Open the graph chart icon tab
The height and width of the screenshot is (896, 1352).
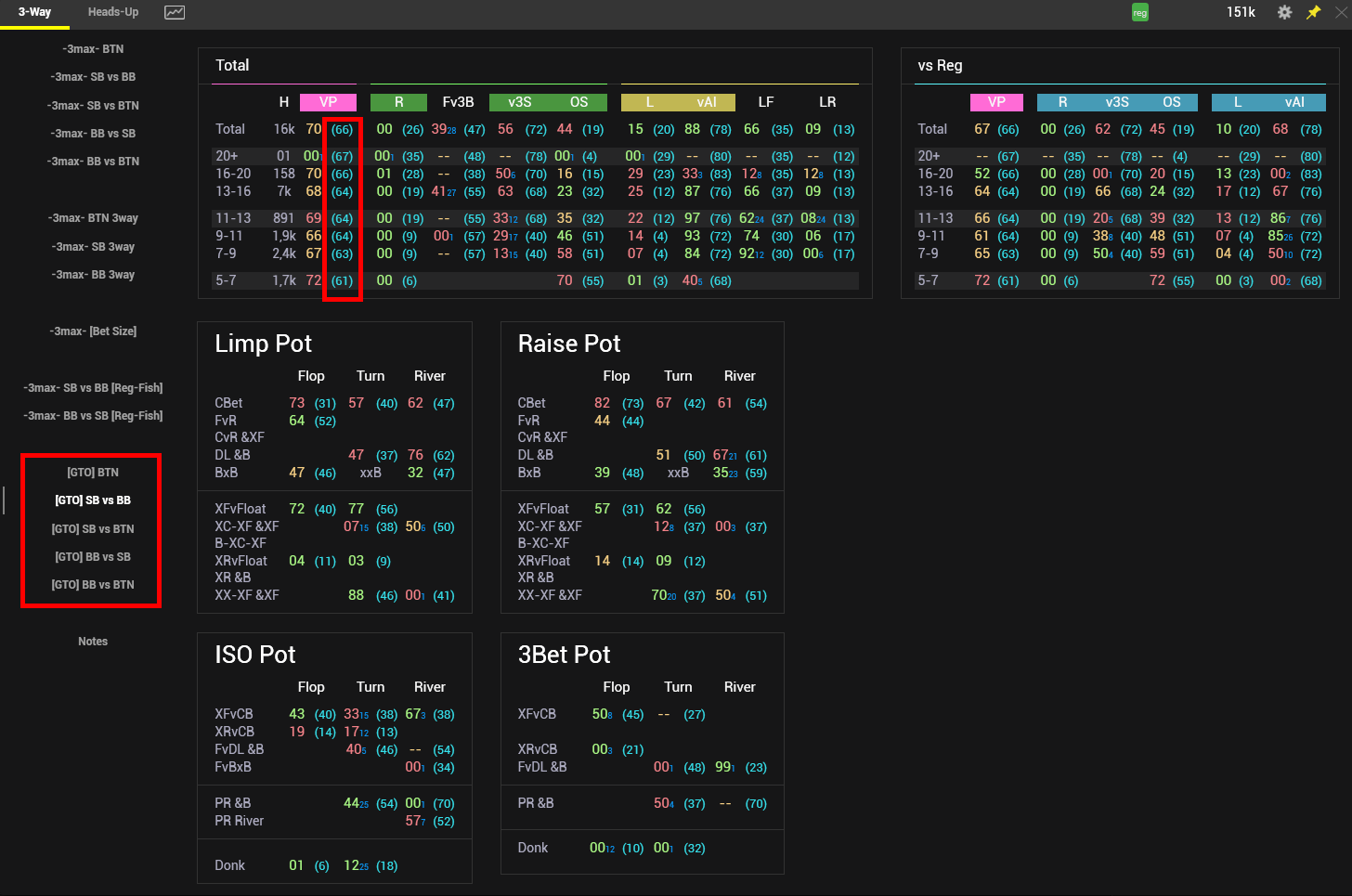click(175, 12)
